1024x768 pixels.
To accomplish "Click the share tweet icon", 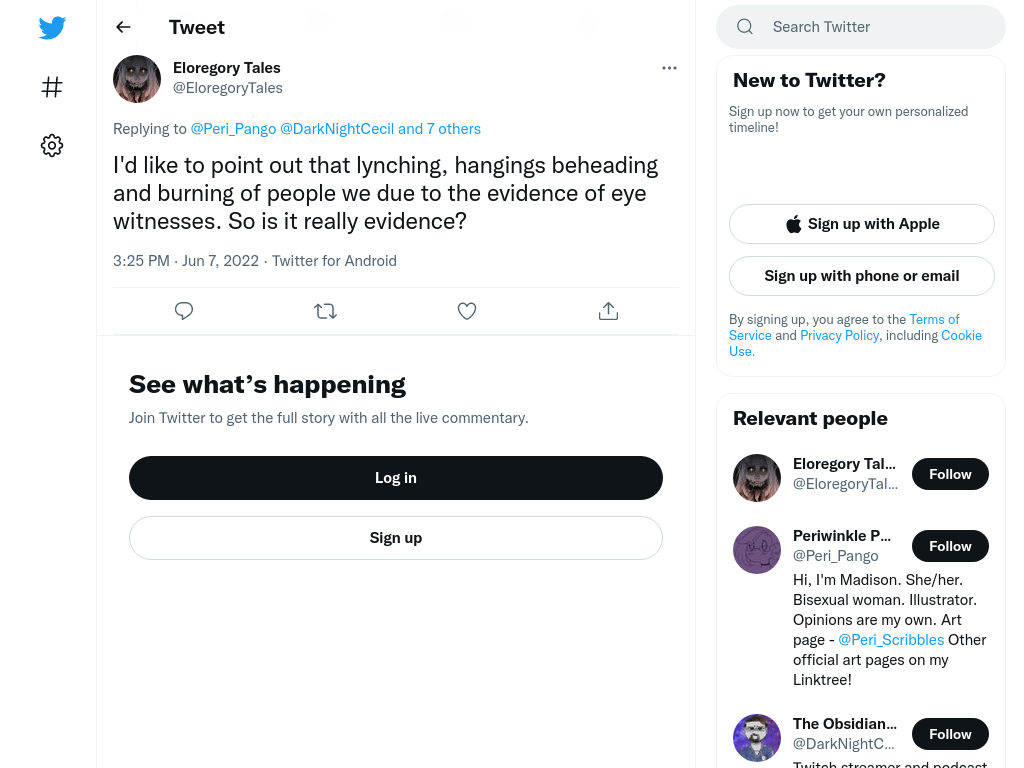I will pyautogui.click(x=608, y=311).
